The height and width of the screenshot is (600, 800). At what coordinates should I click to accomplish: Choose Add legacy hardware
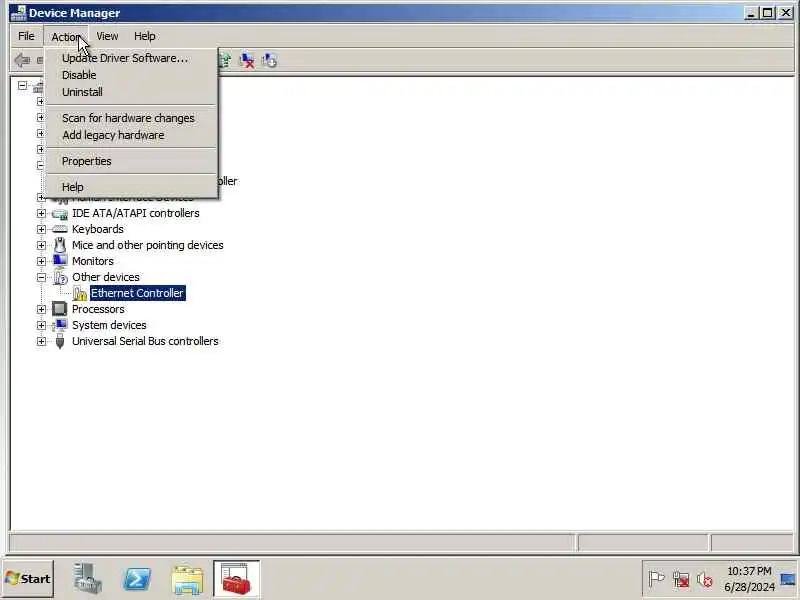point(131,135)
